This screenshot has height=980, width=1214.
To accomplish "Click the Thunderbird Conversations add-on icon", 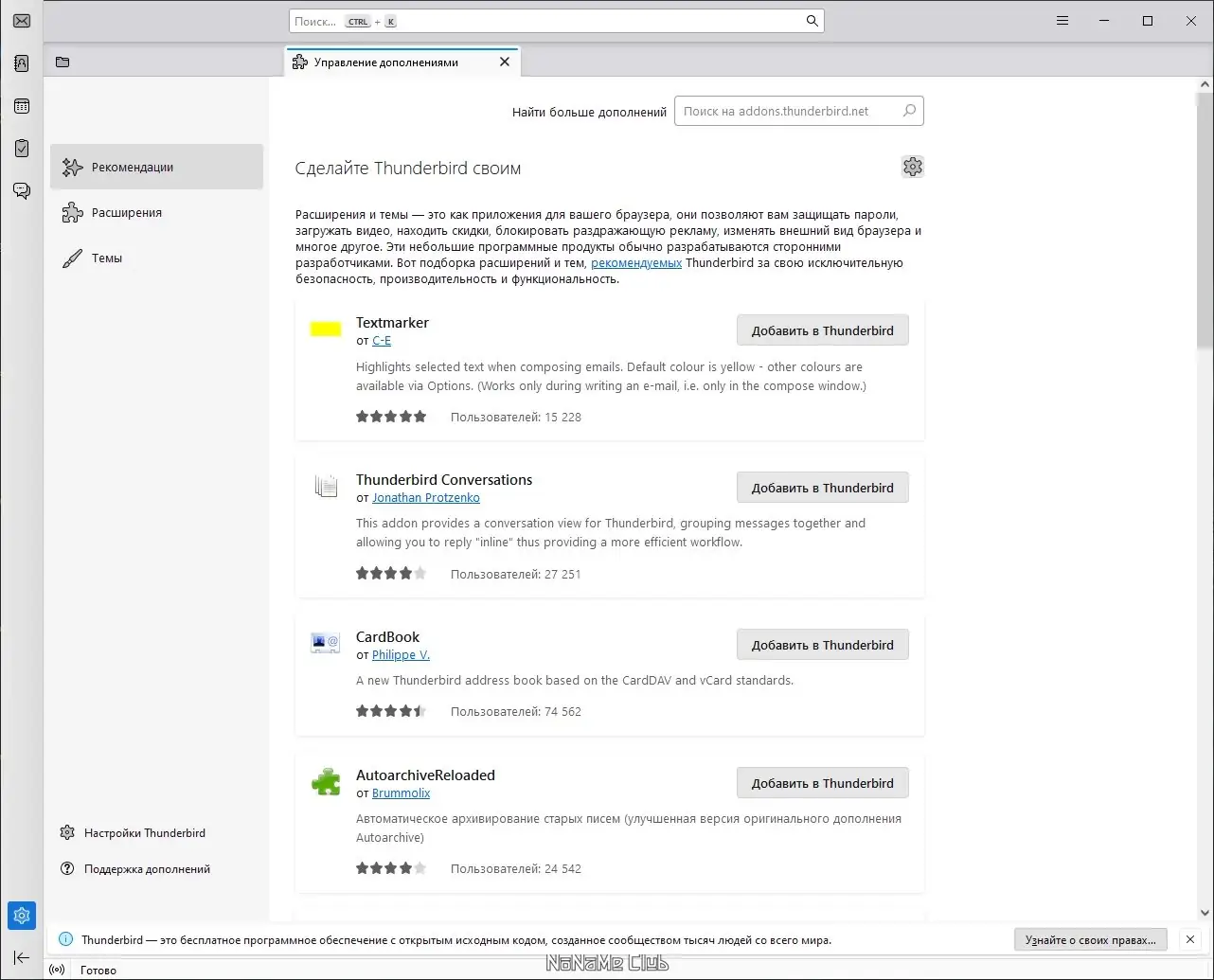I will coord(326,487).
